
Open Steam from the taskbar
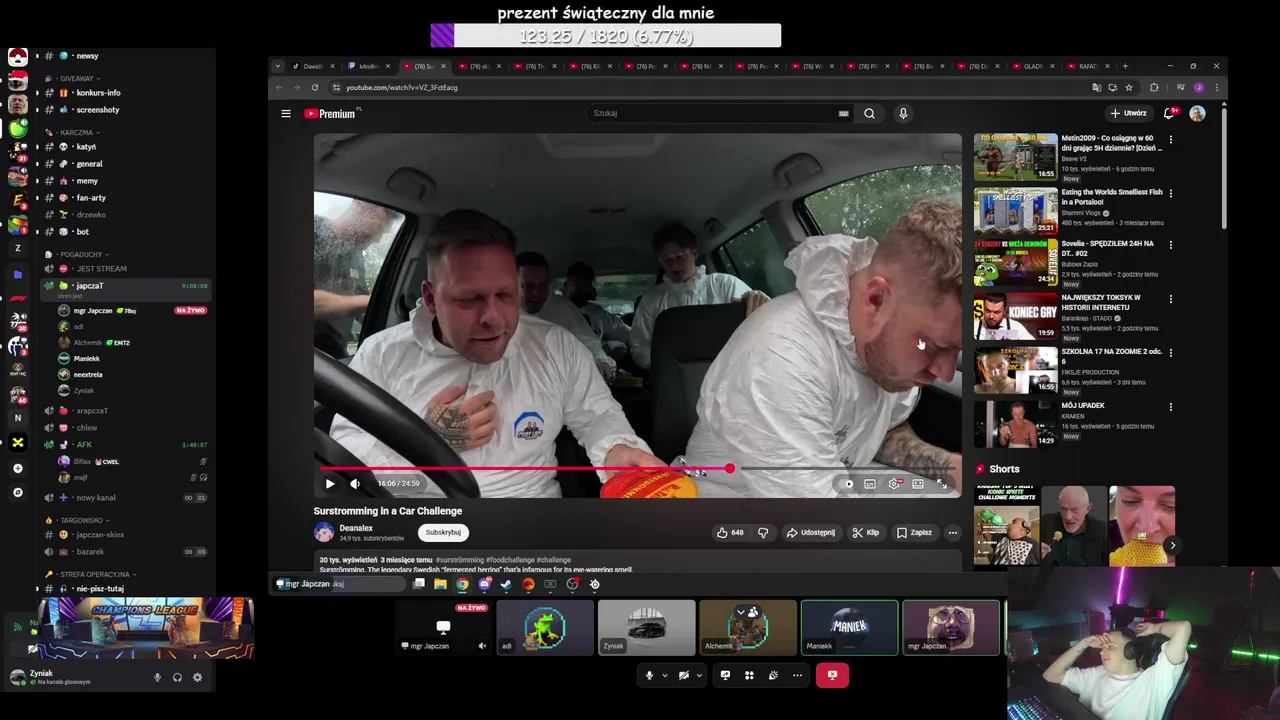pyautogui.click(x=506, y=584)
